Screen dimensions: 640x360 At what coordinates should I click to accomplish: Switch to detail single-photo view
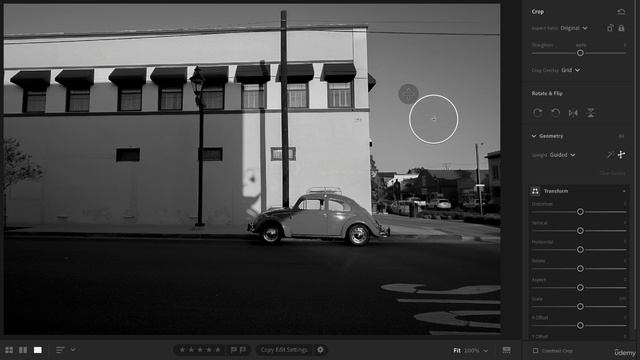[x=38, y=350]
